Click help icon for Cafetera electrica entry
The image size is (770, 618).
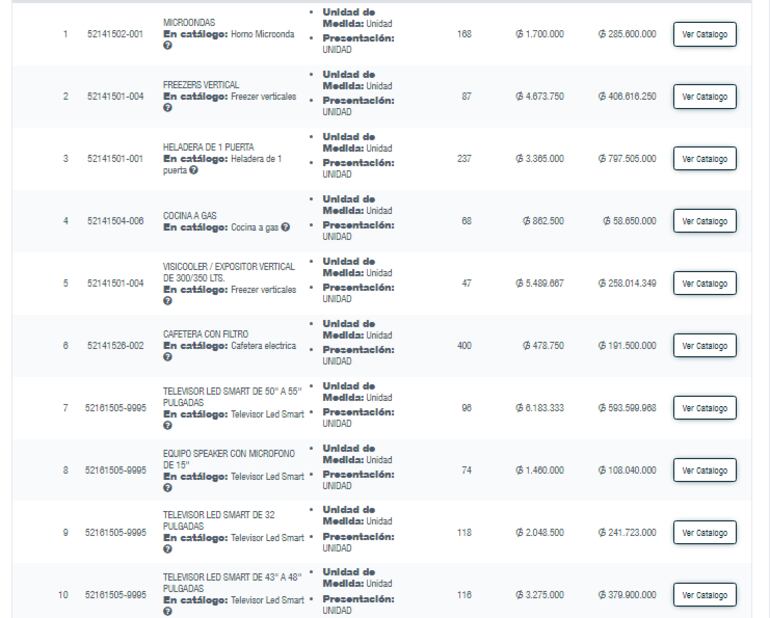tap(166, 357)
